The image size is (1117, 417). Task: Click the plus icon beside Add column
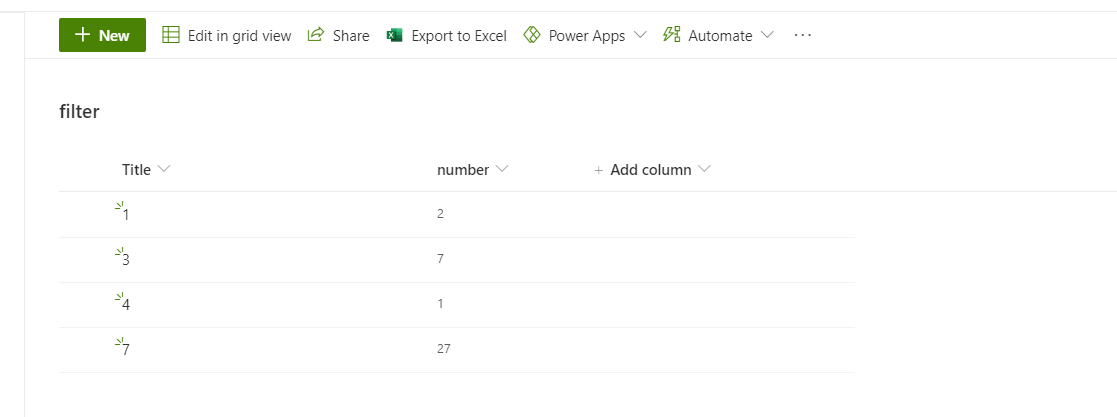[x=599, y=170]
